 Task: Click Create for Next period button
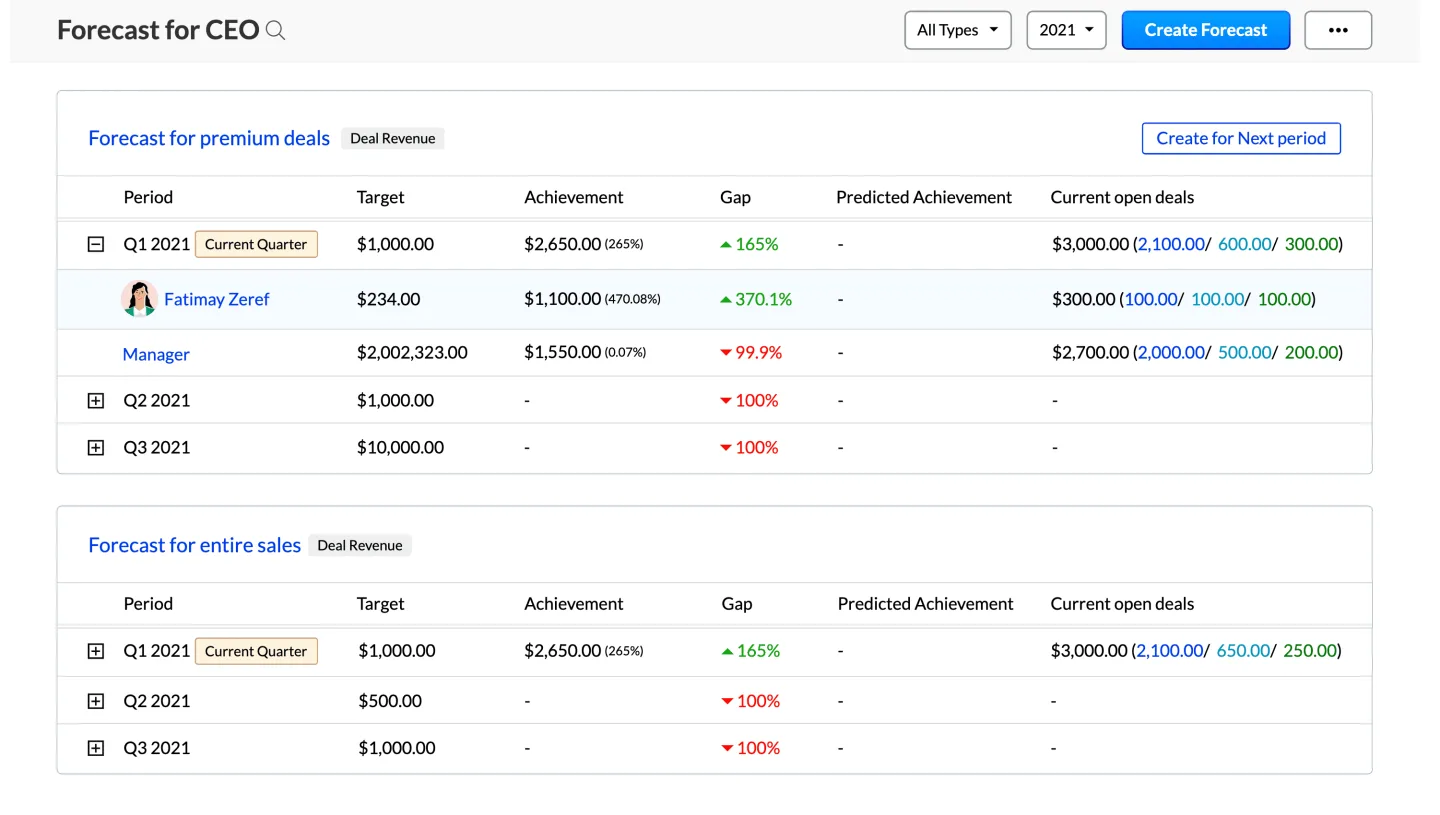(x=1241, y=138)
